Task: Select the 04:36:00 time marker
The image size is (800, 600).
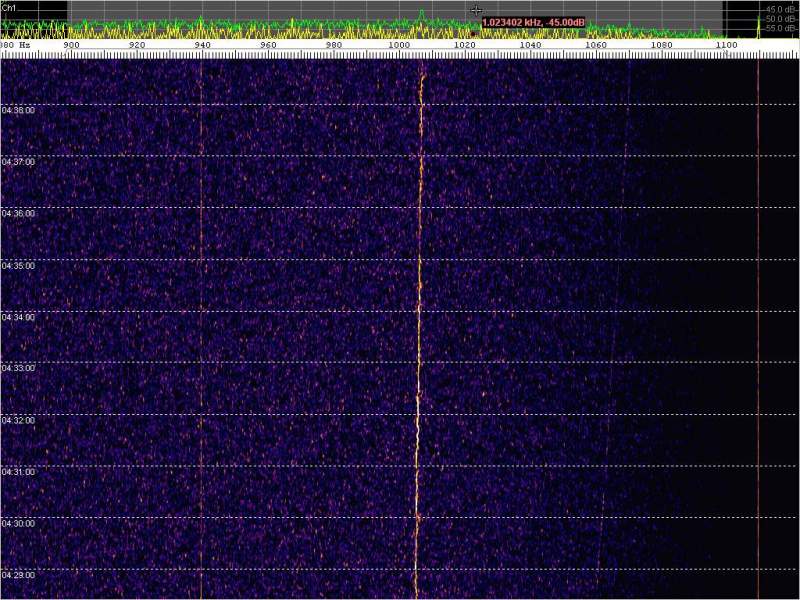Action: tap(18, 213)
